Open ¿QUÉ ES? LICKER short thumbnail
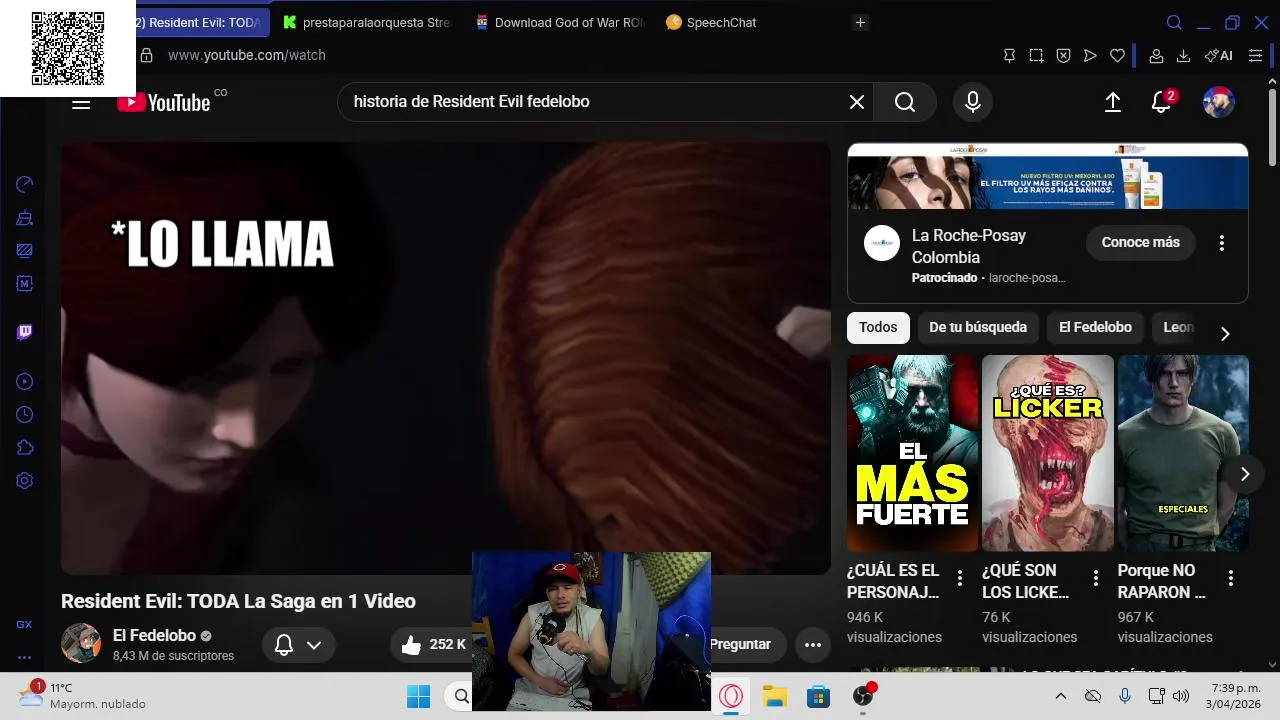 point(1047,453)
